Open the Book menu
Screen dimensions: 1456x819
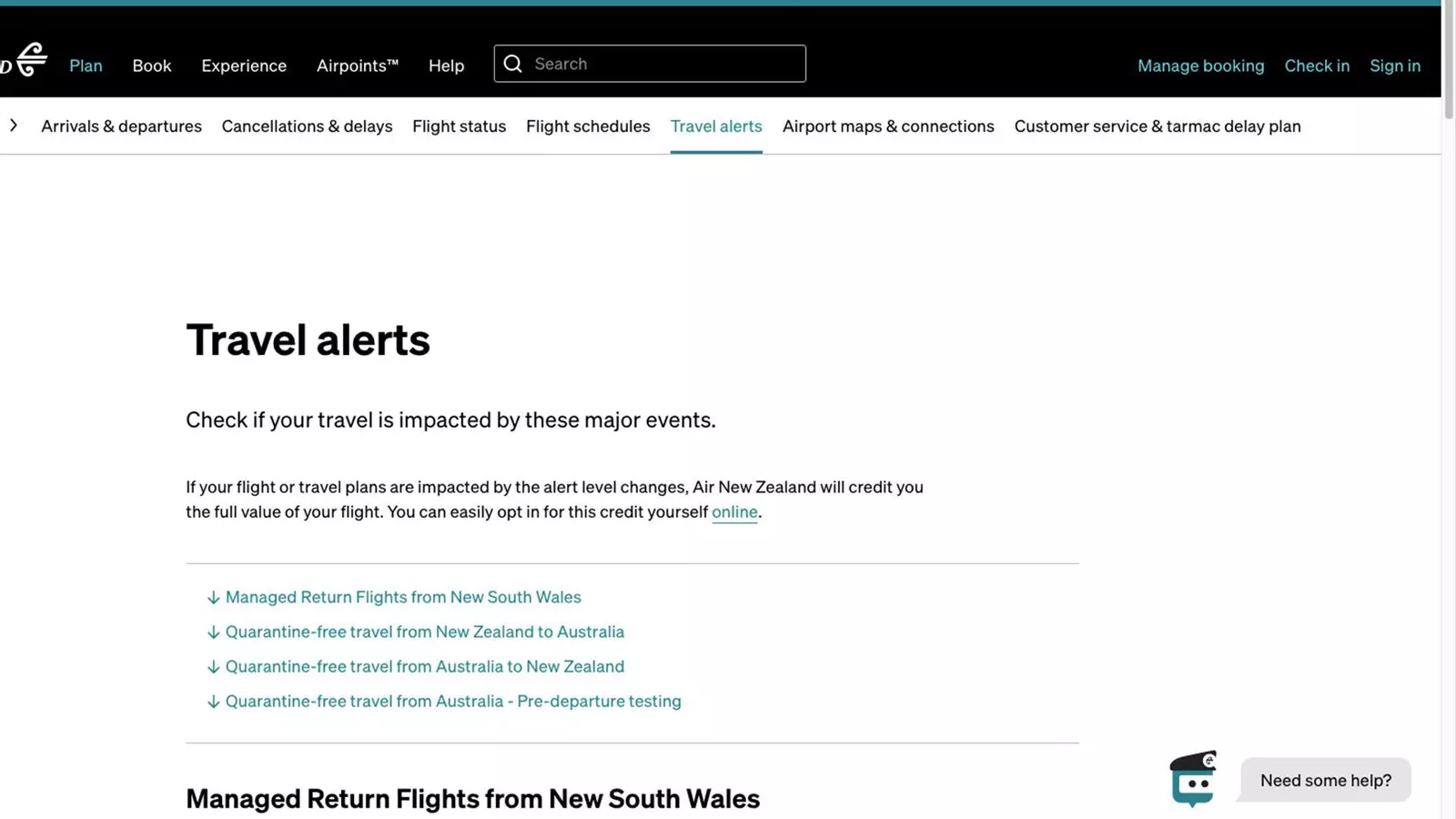tap(152, 66)
